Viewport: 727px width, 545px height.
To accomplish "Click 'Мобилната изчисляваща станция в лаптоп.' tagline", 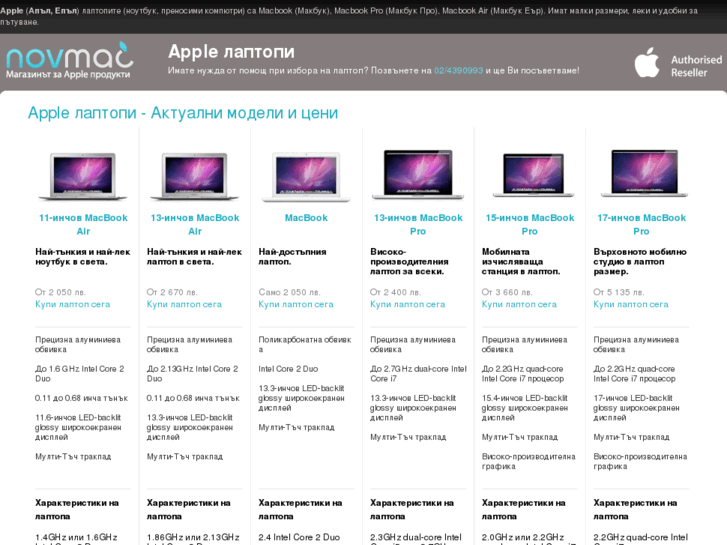I will 521,262.
